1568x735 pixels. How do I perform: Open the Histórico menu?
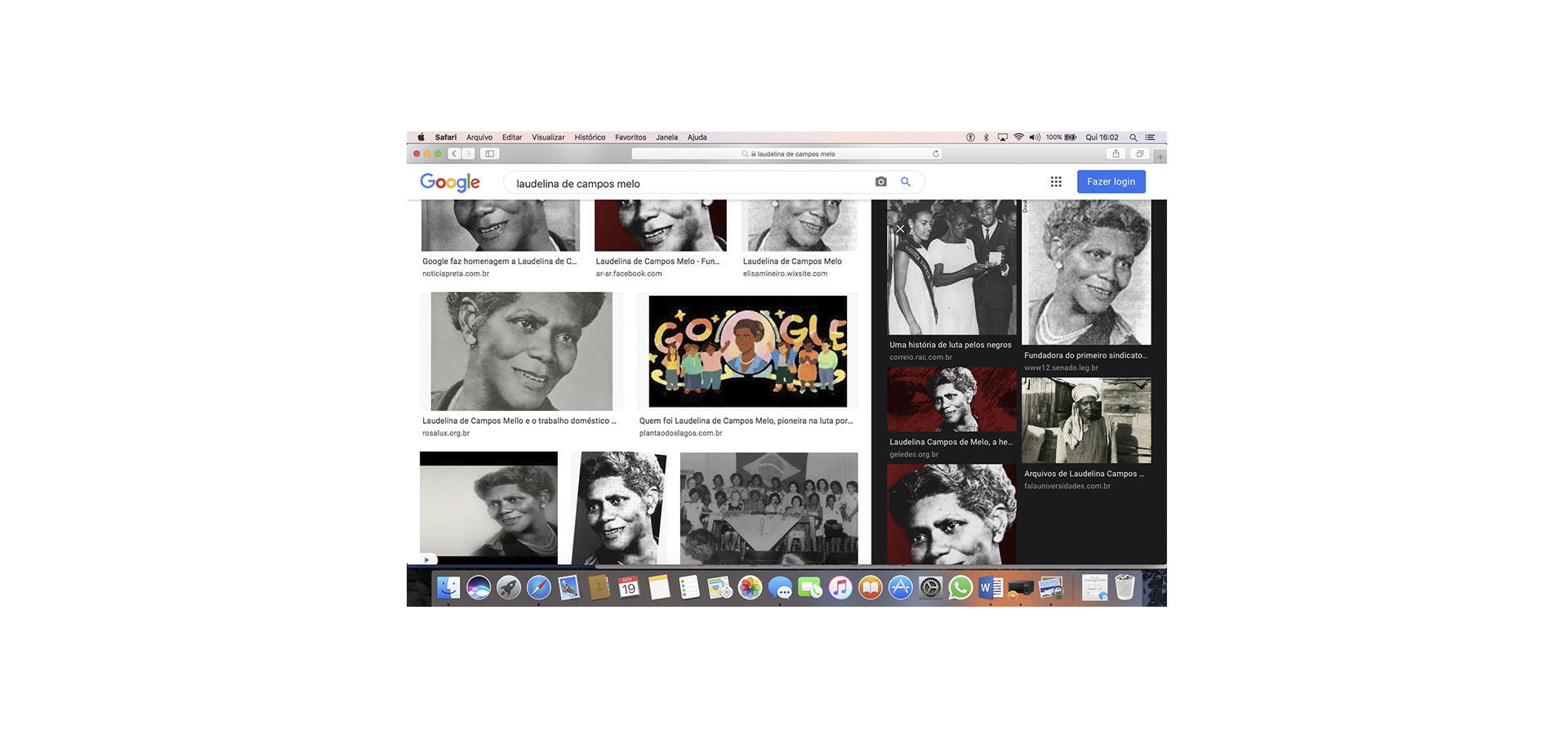[x=590, y=137]
